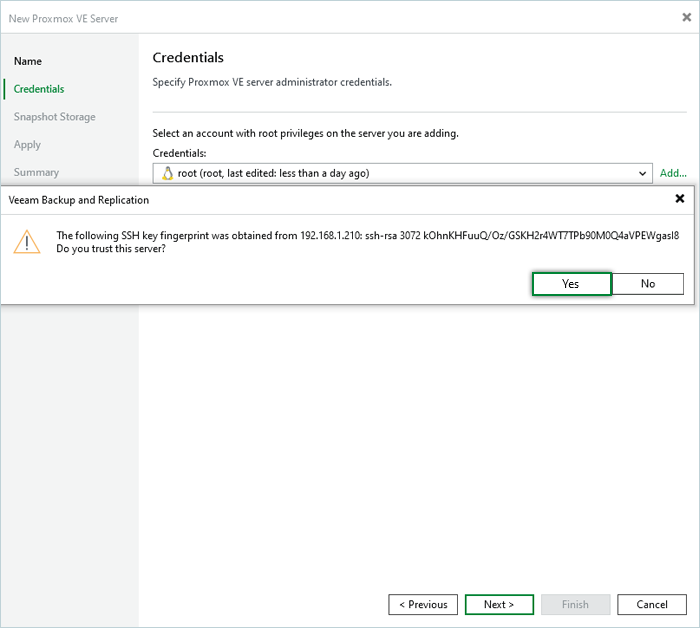Click the Linux penguin icon beside root
The width and height of the screenshot is (700, 628).
tap(166, 173)
